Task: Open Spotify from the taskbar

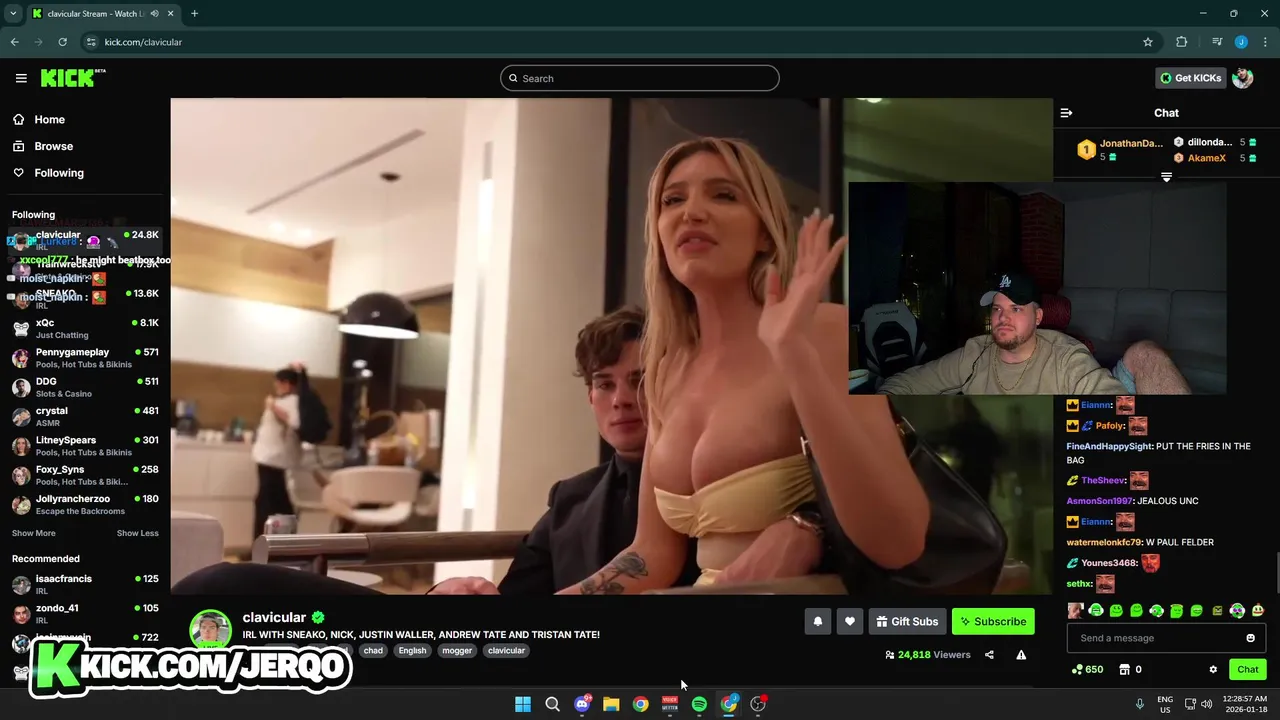Action: 699,704
